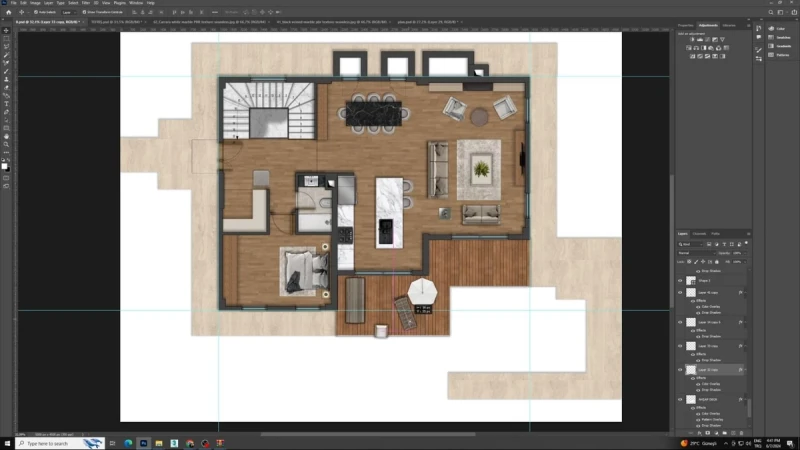The image size is (800, 450).
Task: Add a Photo Filter adjustment
Action: [x=711, y=48]
